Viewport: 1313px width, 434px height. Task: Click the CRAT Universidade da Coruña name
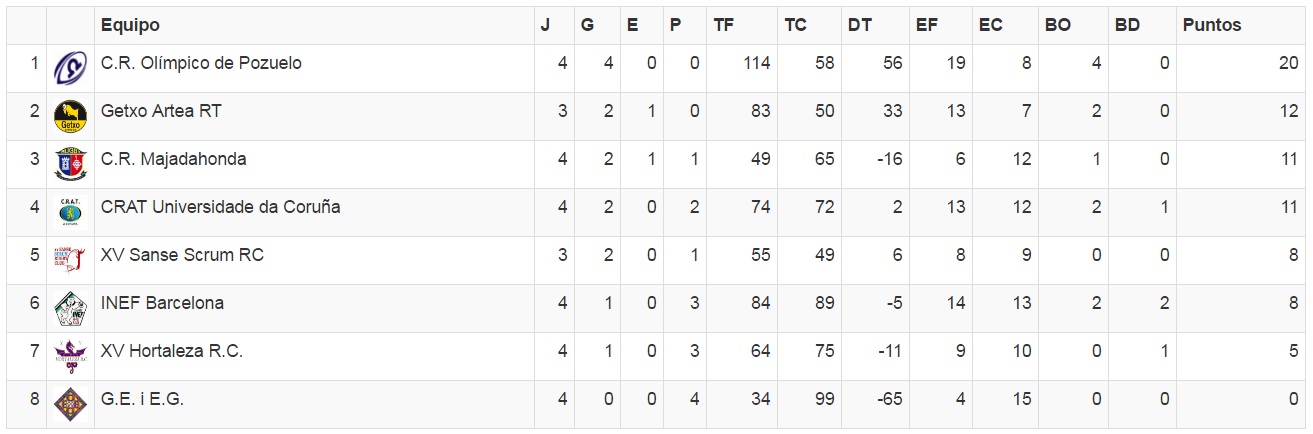click(220, 207)
